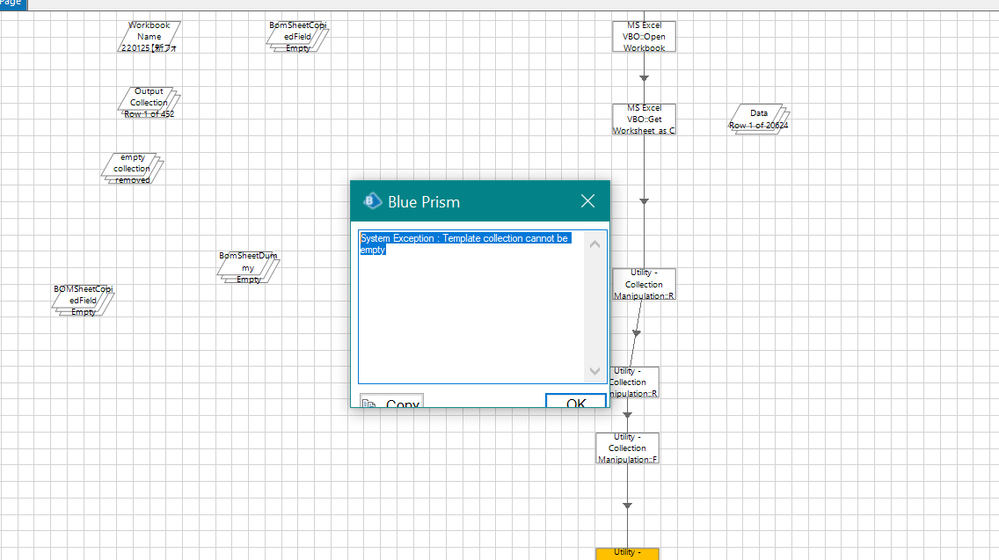The image size is (999, 560).
Task: Select the BomSheetCopiedField collection near the top
Action: [x=298, y=37]
